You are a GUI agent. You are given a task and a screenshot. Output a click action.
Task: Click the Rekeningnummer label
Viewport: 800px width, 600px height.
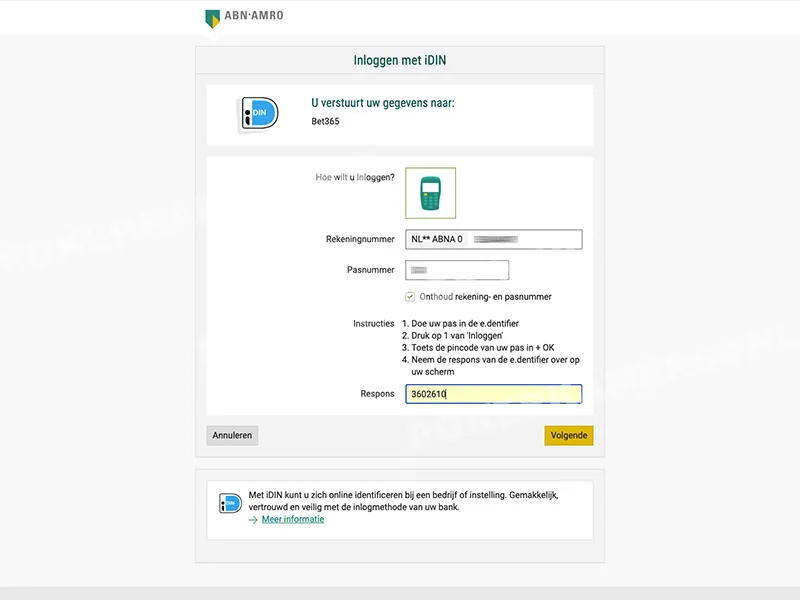(360, 239)
